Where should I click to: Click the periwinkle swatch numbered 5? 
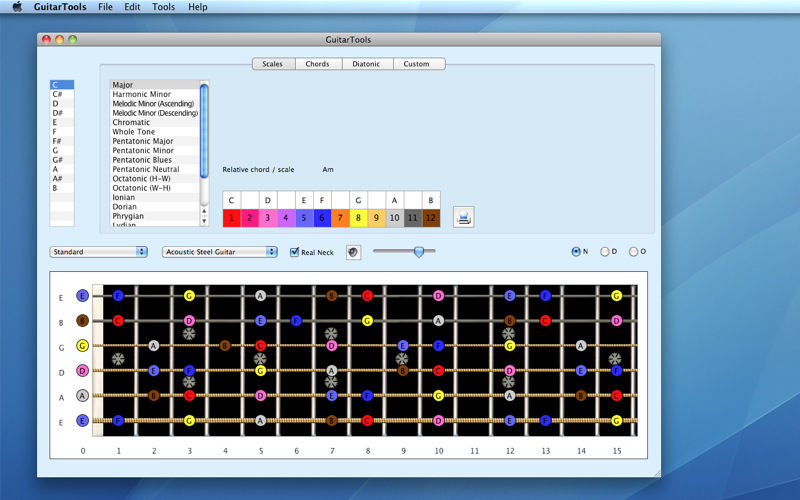[x=304, y=218]
